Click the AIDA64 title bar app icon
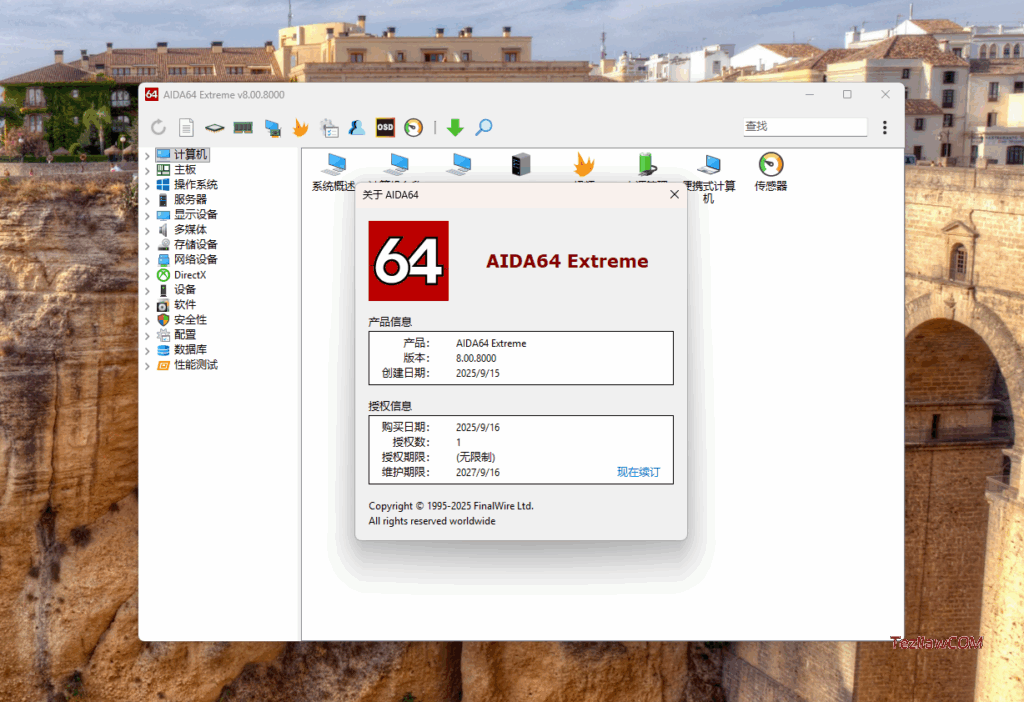1024x702 pixels. pyautogui.click(x=152, y=95)
